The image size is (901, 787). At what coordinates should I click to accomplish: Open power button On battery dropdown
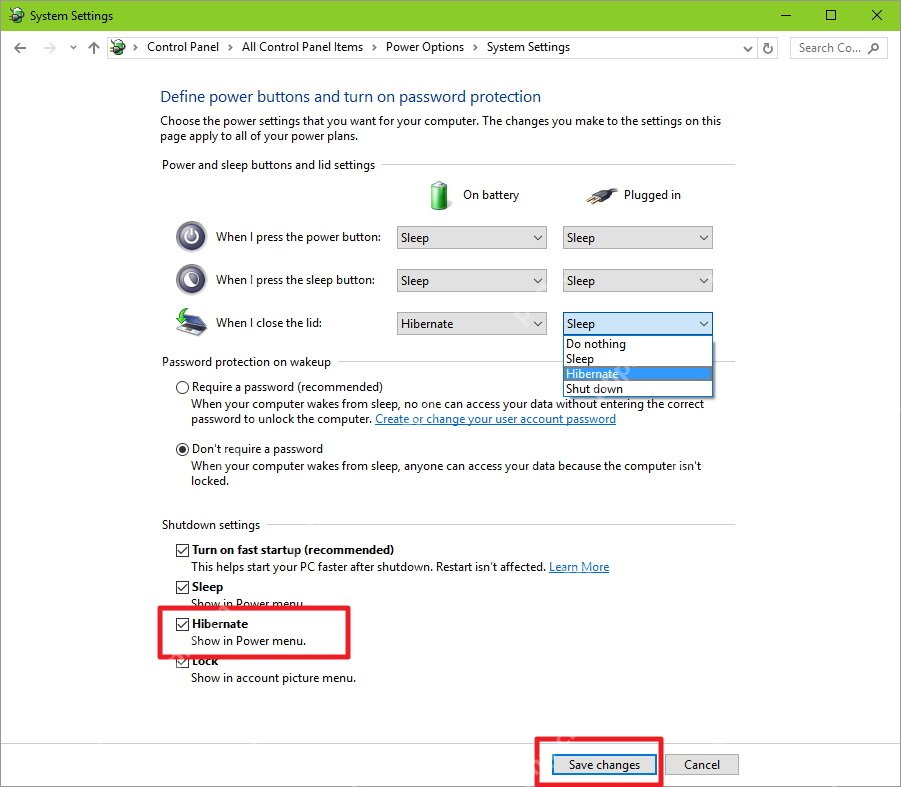pyautogui.click(x=471, y=238)
